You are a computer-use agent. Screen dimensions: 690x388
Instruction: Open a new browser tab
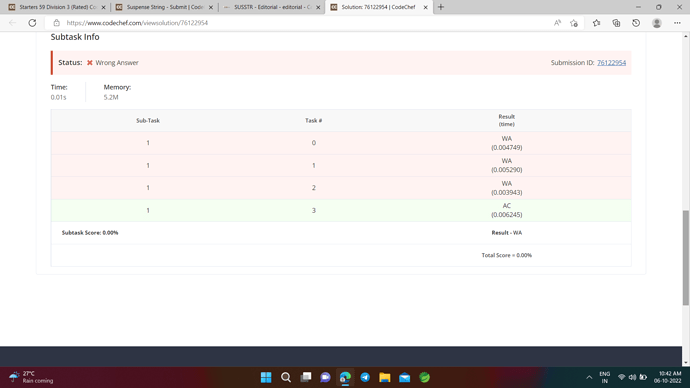pos(441,7)
